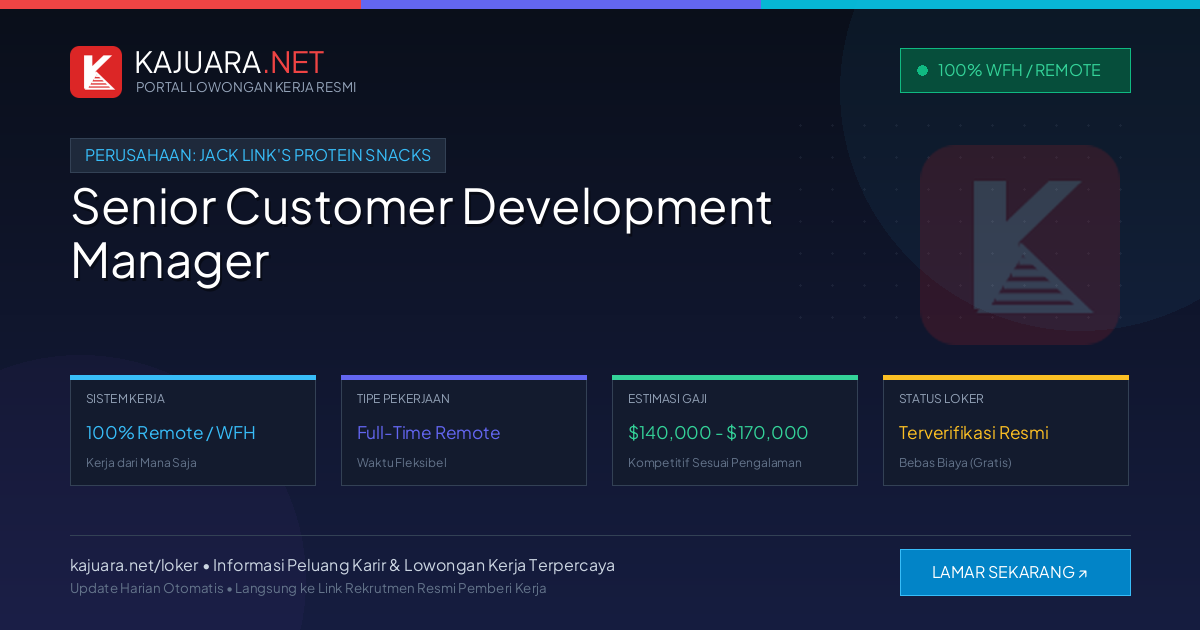The width and height of the screenshot is (1200, 630).
Task: Click the KAJUARA.NET site title
Action: [x=229, y=62]
